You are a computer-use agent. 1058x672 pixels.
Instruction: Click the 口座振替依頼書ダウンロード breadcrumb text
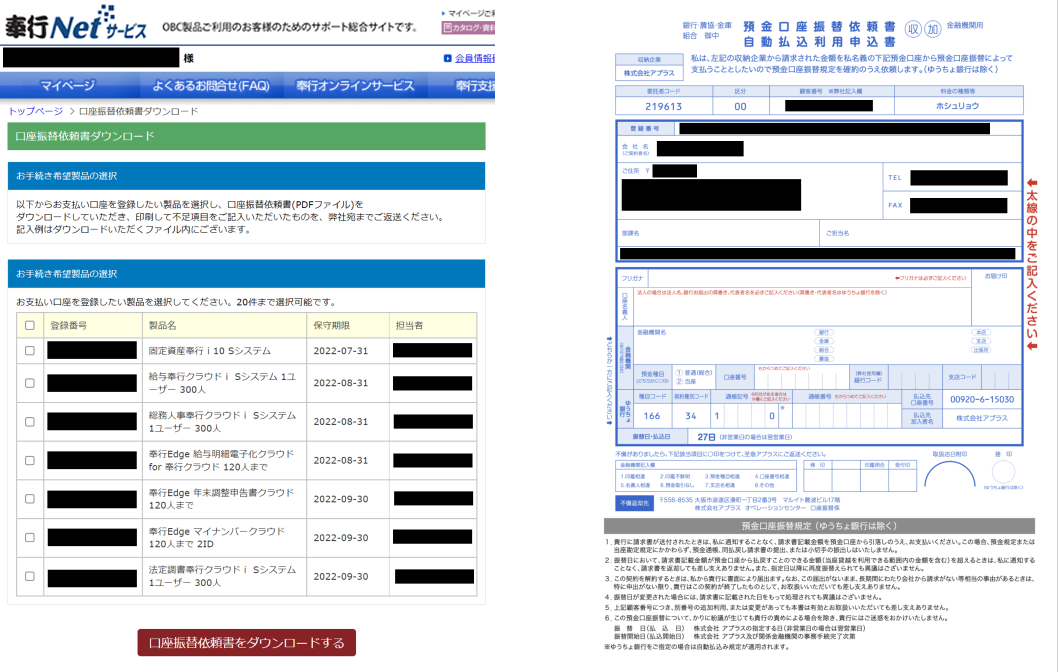pyautogui.click(x=138, y=111)
